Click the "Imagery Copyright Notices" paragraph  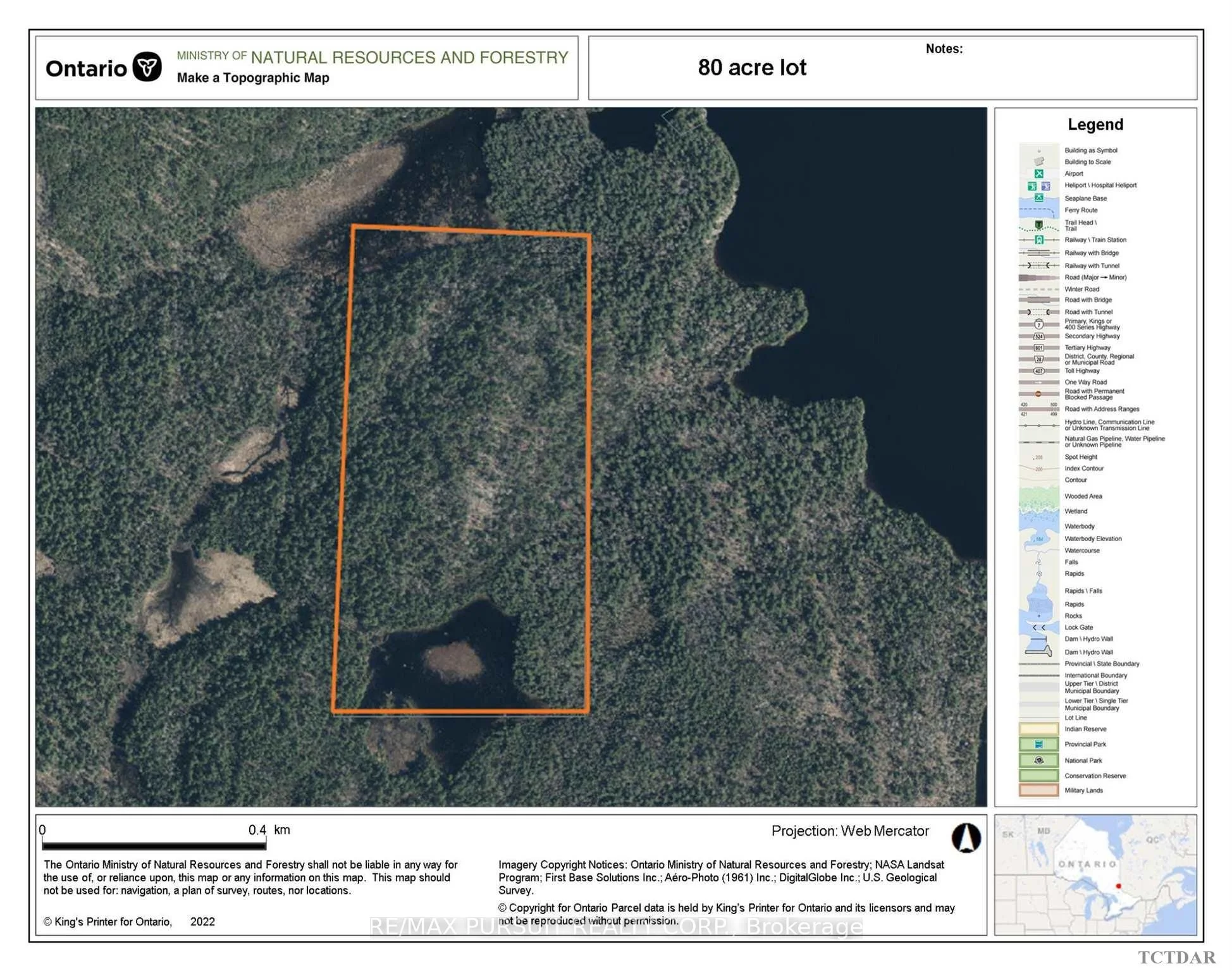(721, 877)
